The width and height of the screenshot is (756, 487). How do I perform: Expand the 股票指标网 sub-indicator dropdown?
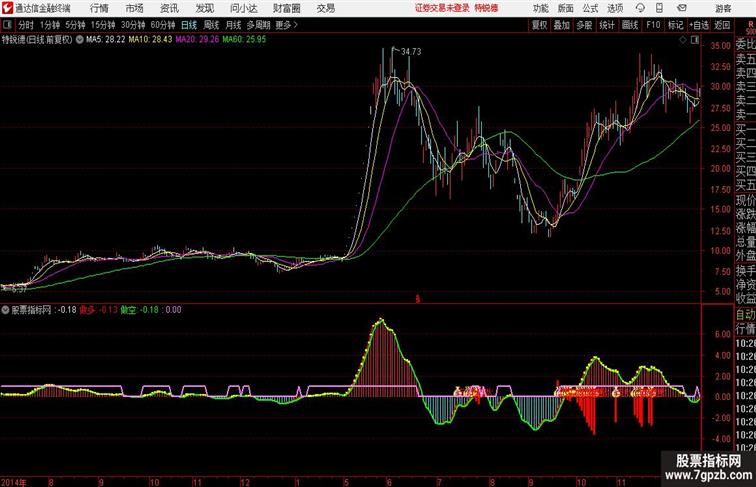click(5, 310)
